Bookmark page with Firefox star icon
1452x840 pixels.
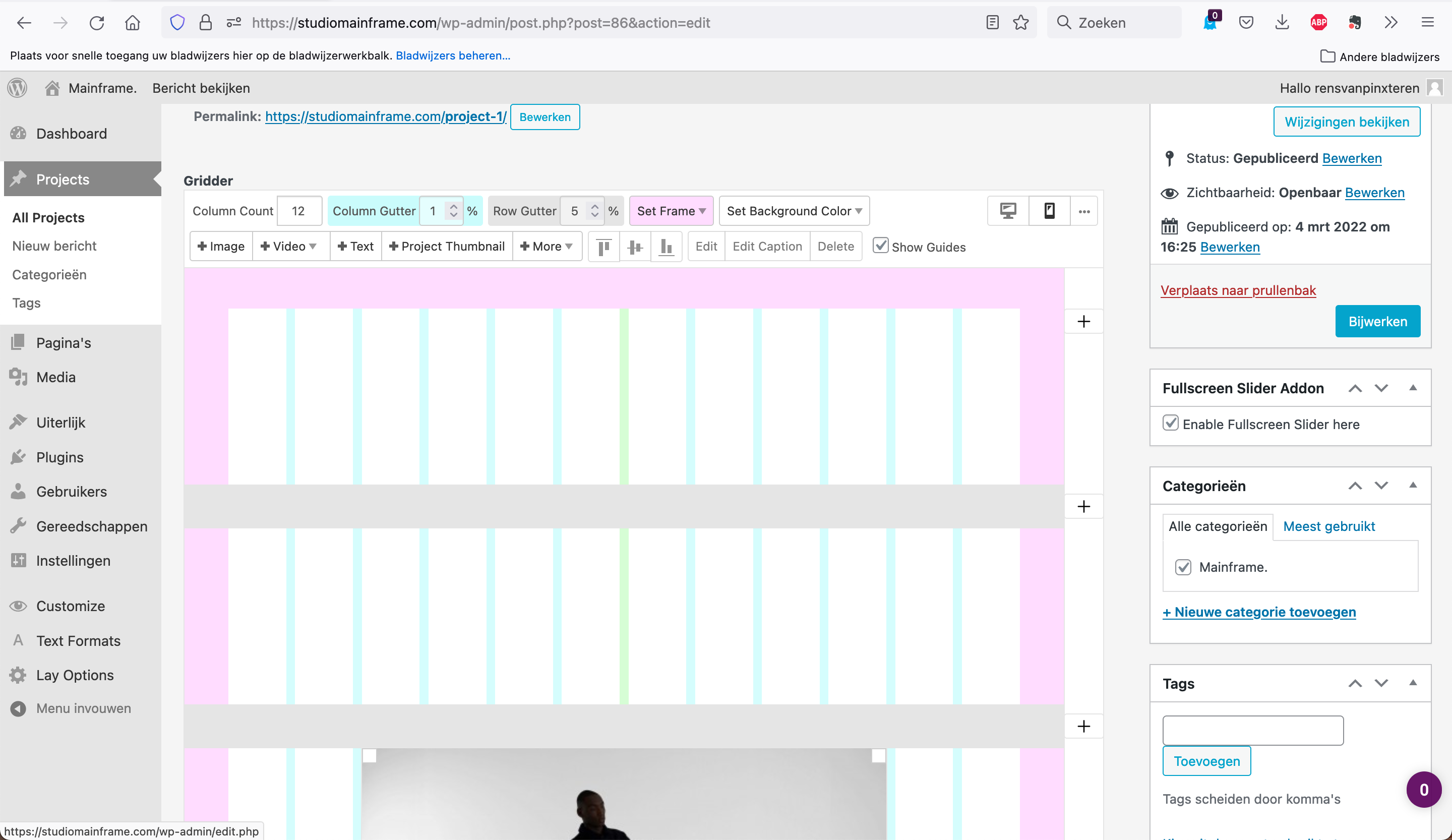[x=1020, y=23]
